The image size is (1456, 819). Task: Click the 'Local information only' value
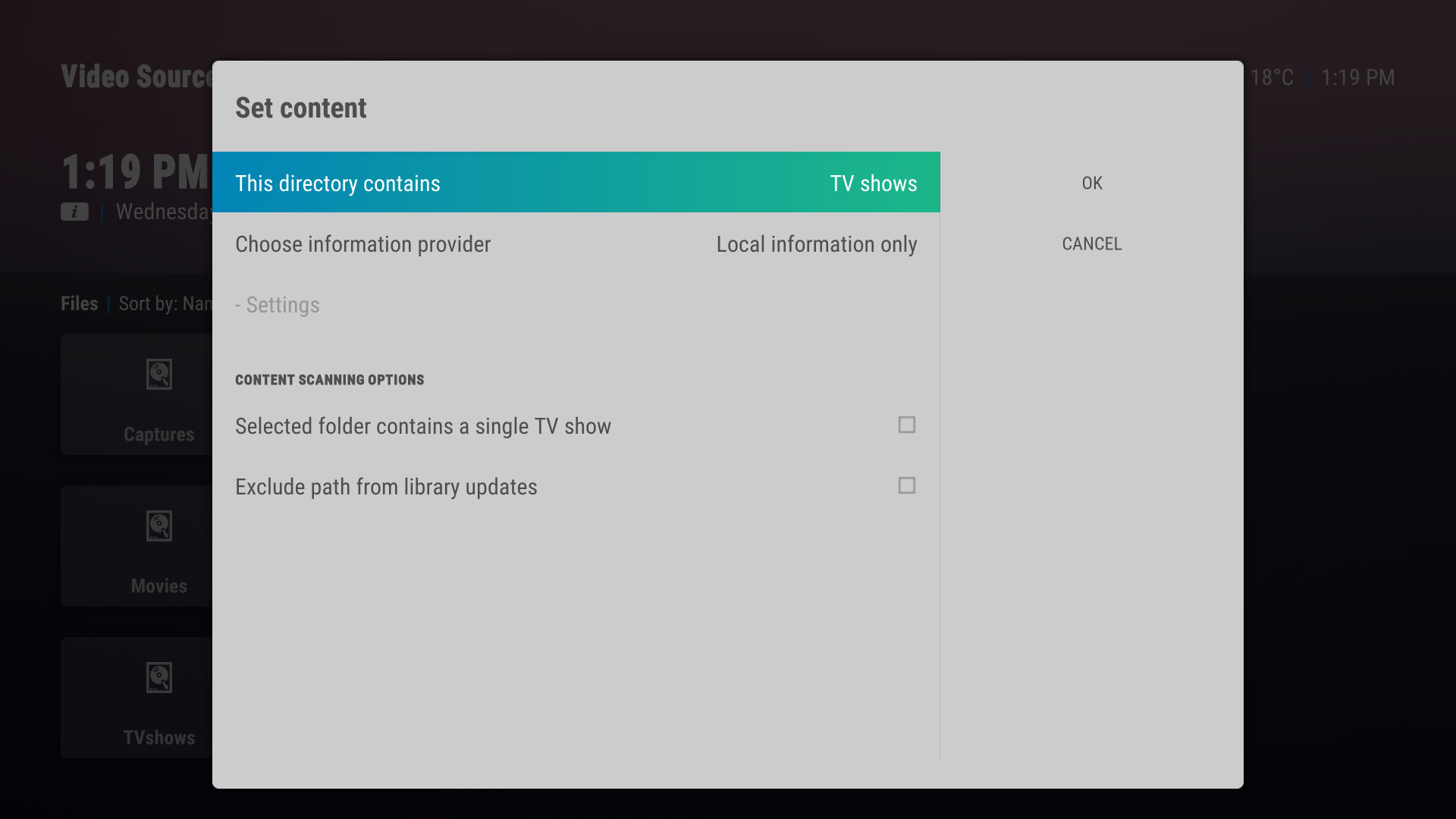coord(817,244)
